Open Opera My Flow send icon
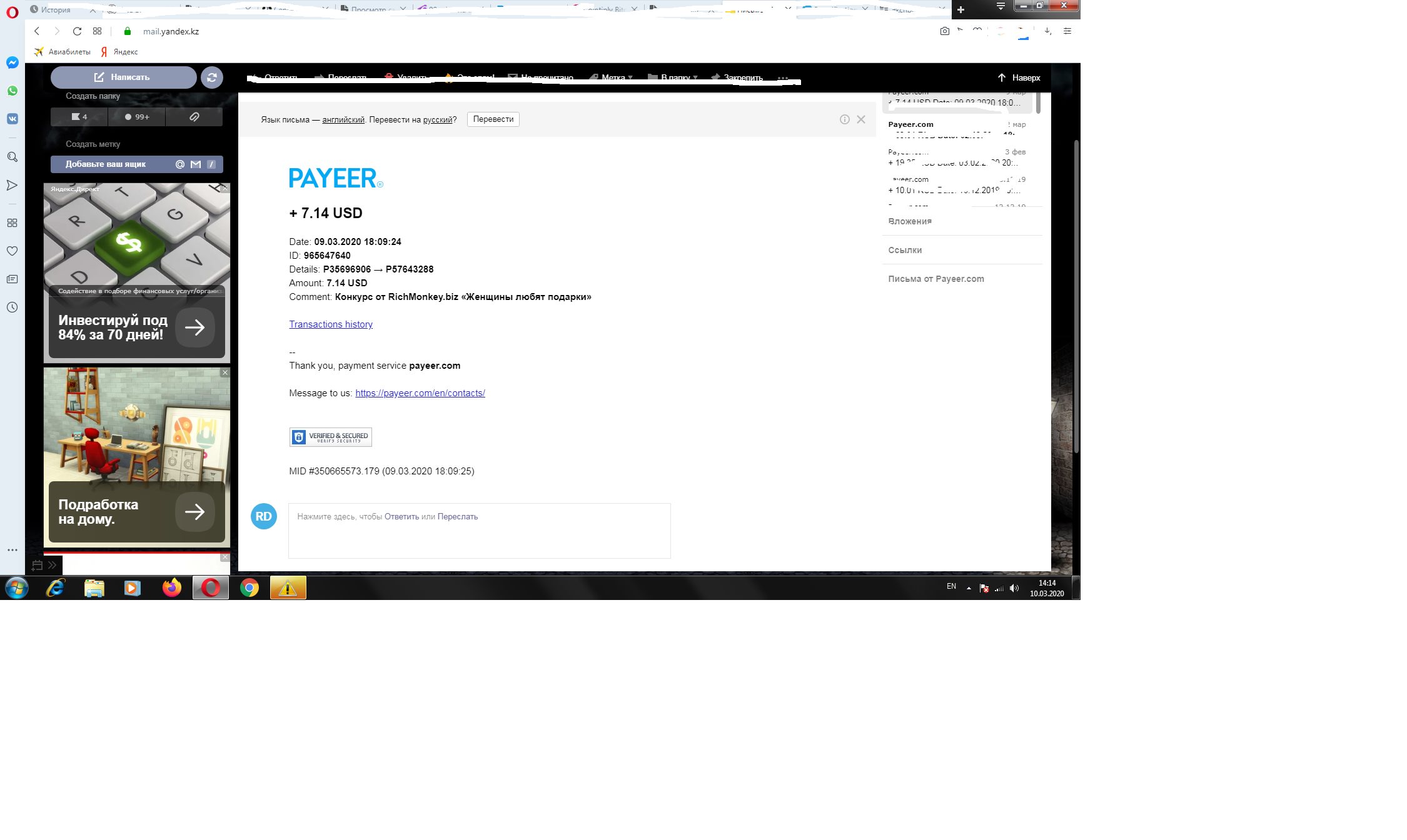Screen dimensions: 1407x840 click(x=13, y=185)
